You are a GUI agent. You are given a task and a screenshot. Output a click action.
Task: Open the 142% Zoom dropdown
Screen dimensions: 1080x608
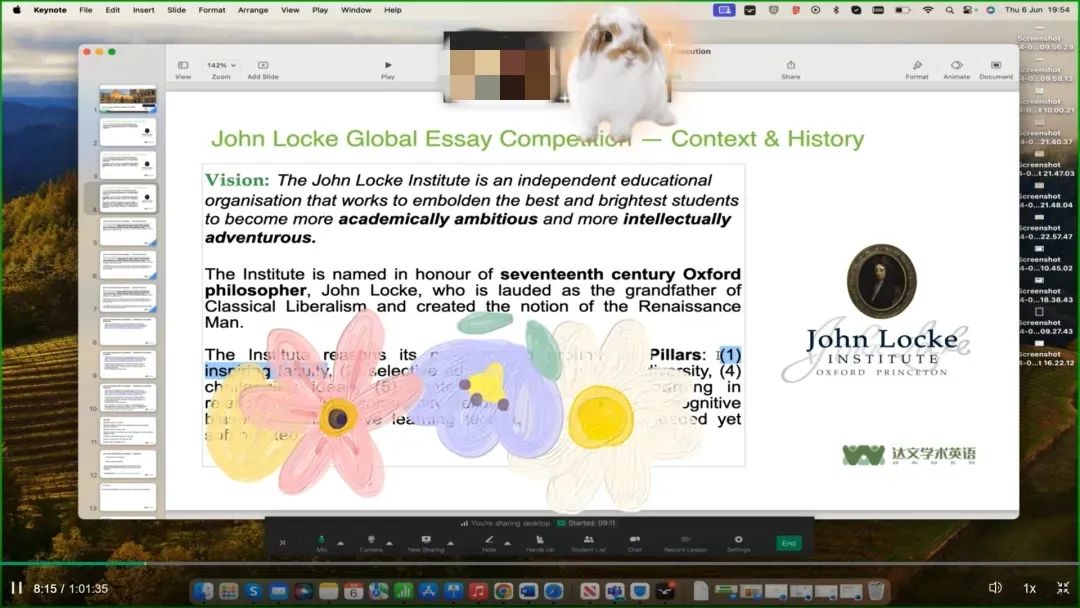point(221,65)
